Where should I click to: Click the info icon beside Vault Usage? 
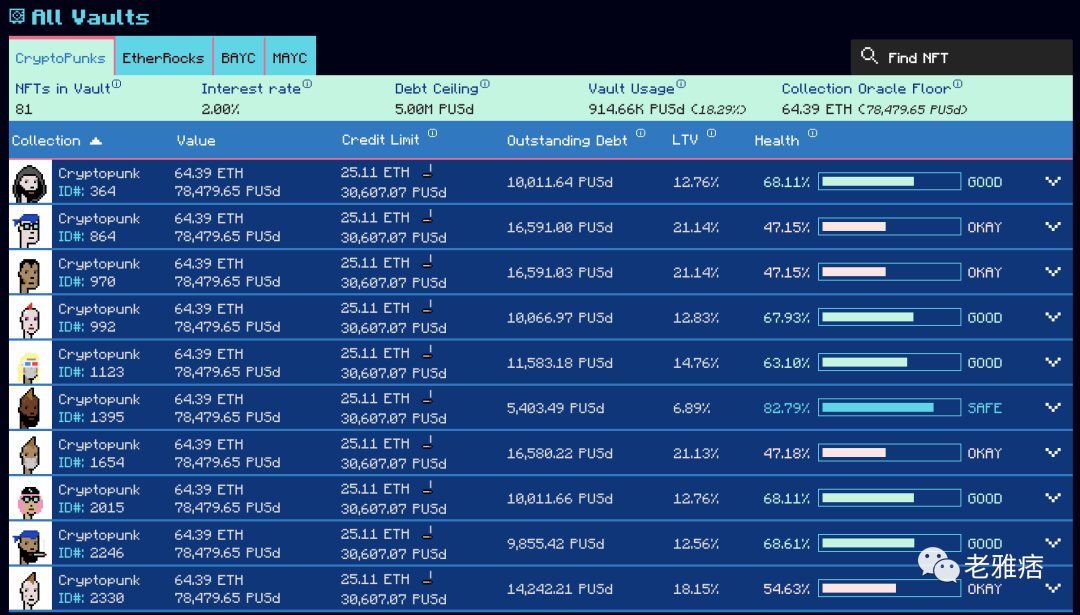click(x=681, y=84)
